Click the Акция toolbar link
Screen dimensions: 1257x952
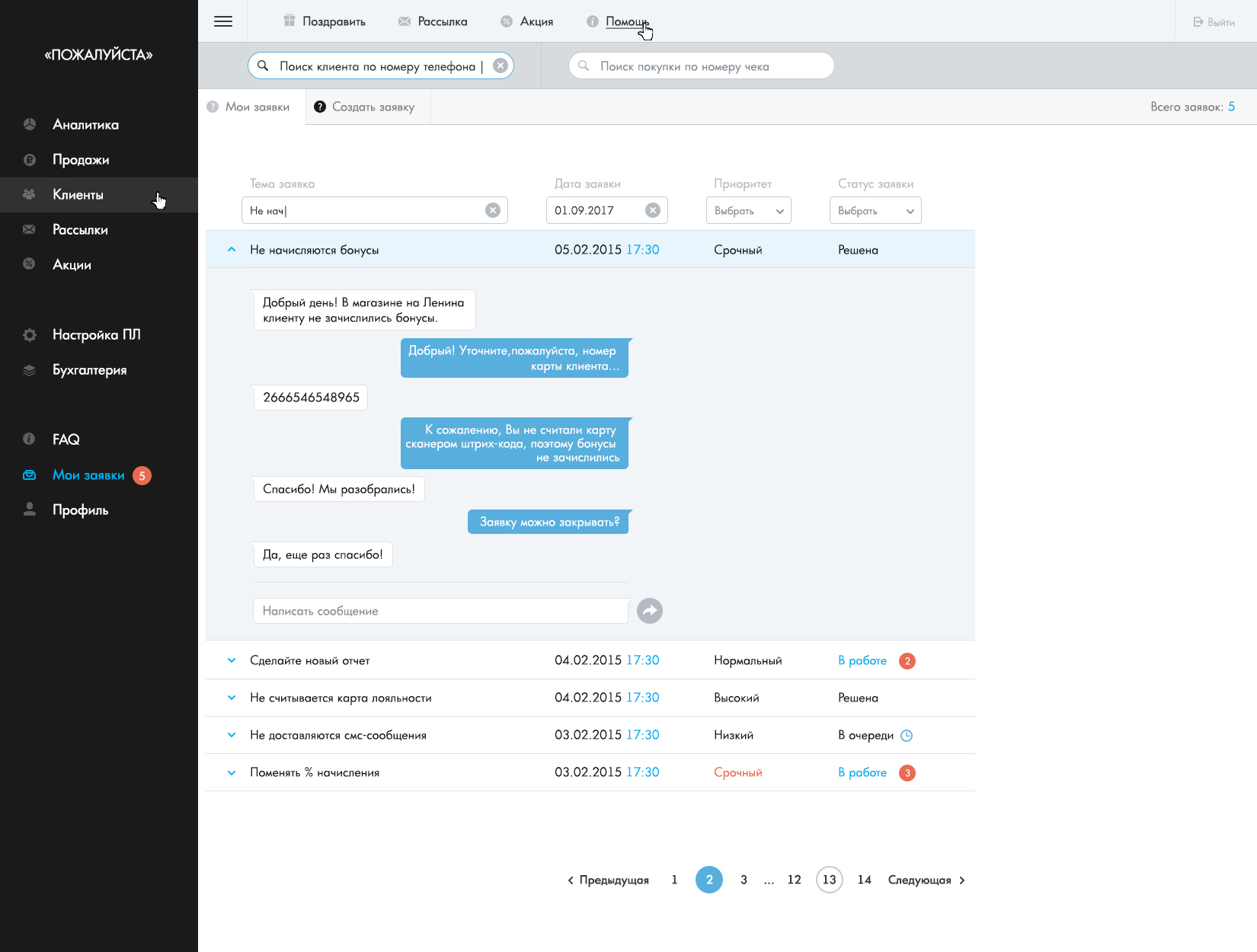tap(537, 21)
